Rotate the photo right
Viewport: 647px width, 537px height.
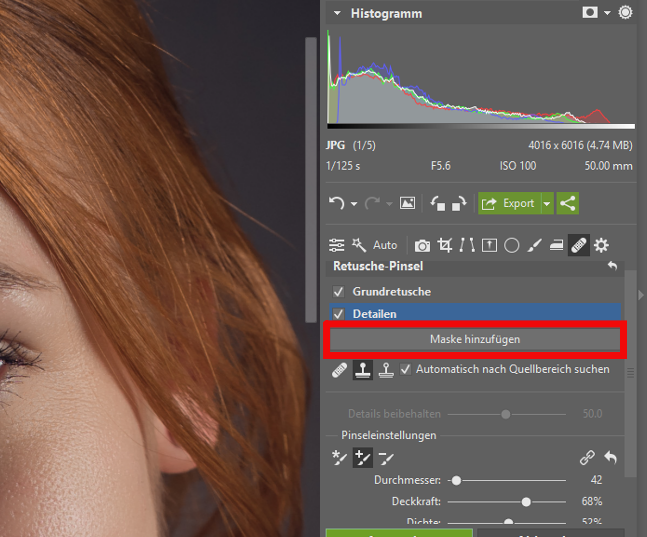pyautogui.click(x=459, y=203)
